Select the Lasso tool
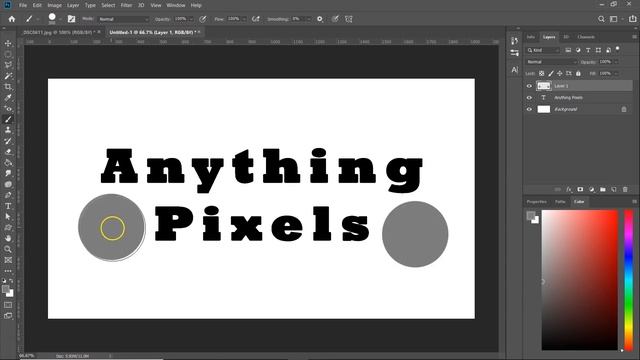Image resolution: width=640 pixels, height=360 pixels. [x=8, y=65]
